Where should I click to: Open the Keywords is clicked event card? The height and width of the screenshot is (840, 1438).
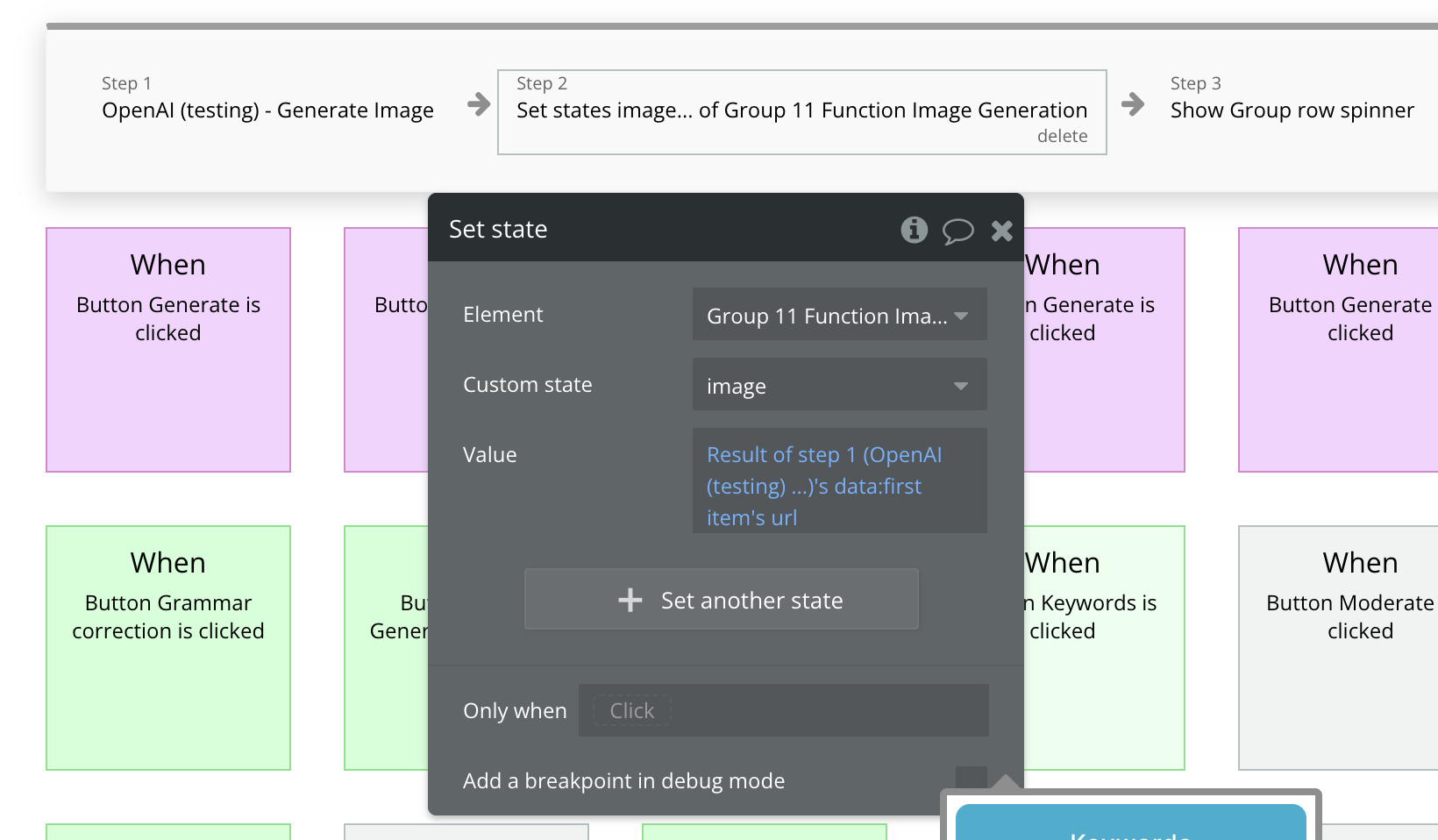click(x=1104, y=648)
